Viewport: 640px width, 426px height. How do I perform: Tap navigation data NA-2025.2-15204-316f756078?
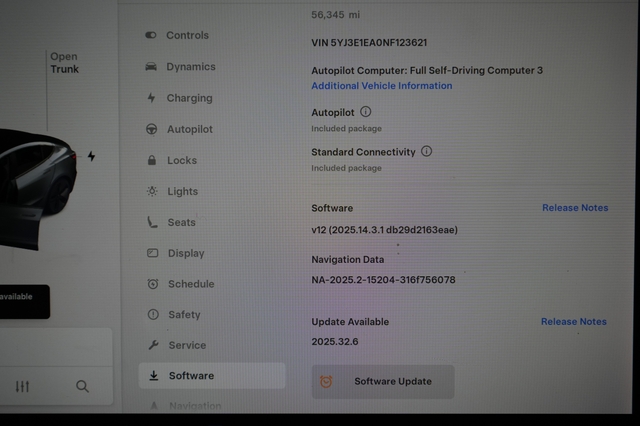coord(383,280)
